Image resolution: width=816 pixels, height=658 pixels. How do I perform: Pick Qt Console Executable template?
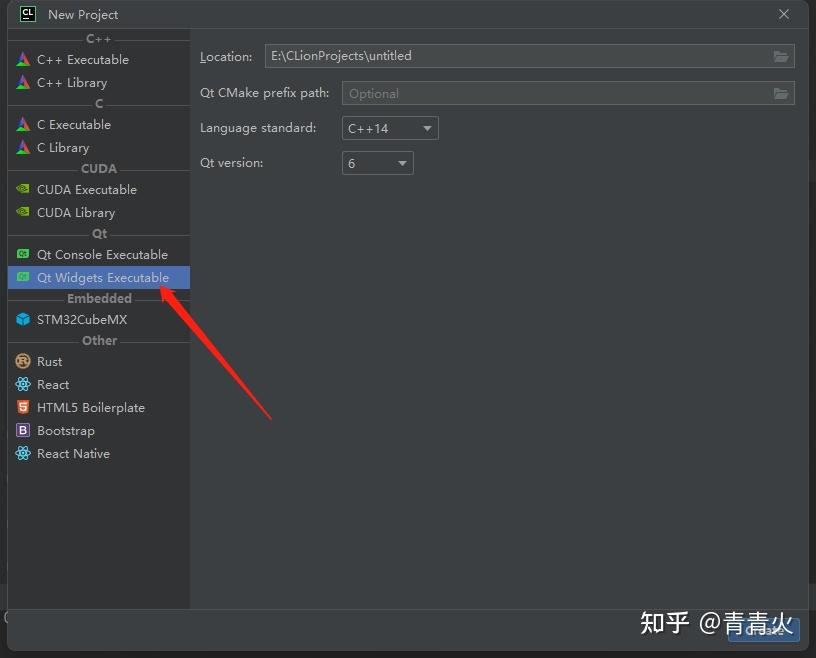point(99,255)
